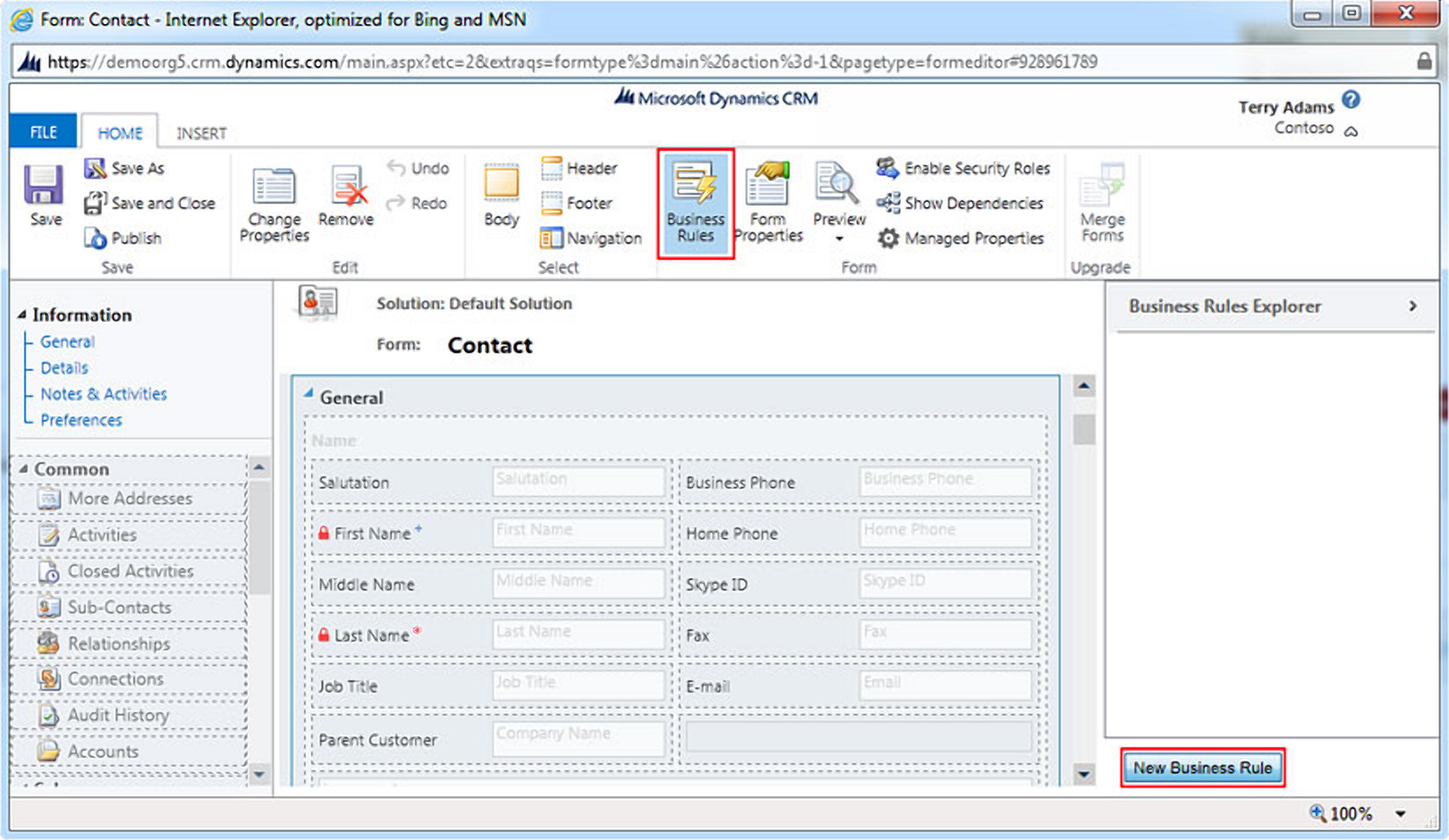1449x840 pixels.
Task: Switch to the INSERT ribbon tab
Action: coord(201,133)
